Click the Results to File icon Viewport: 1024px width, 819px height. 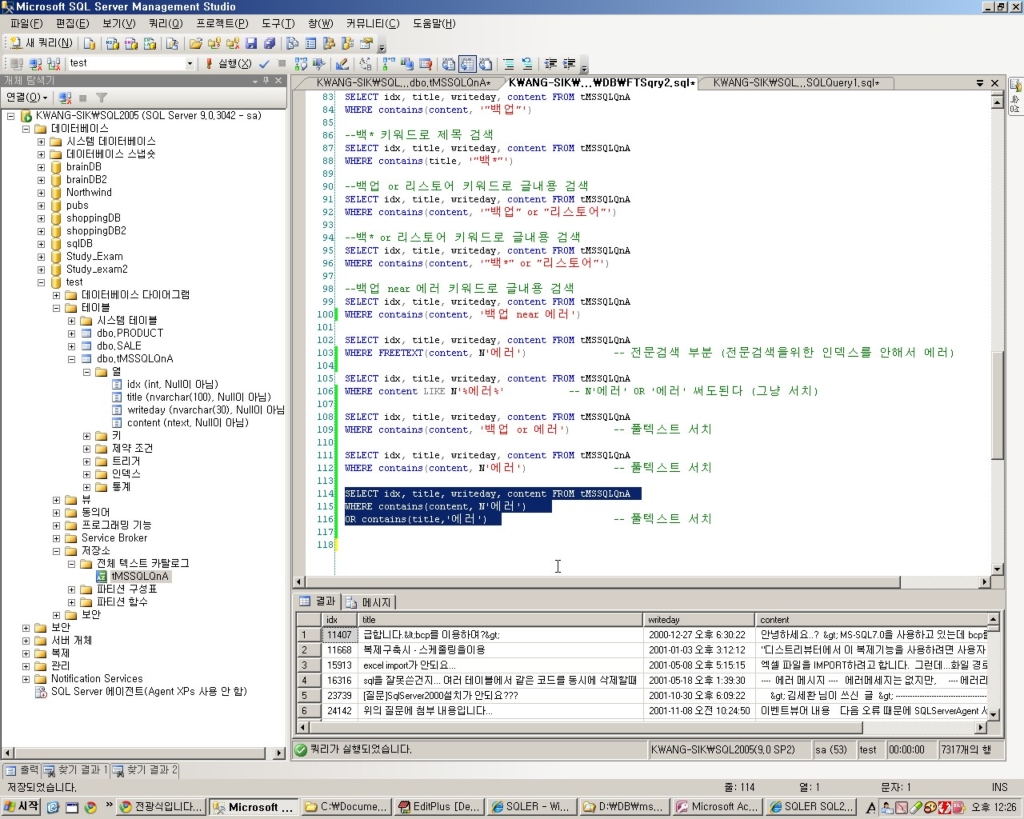click(485, 63)
